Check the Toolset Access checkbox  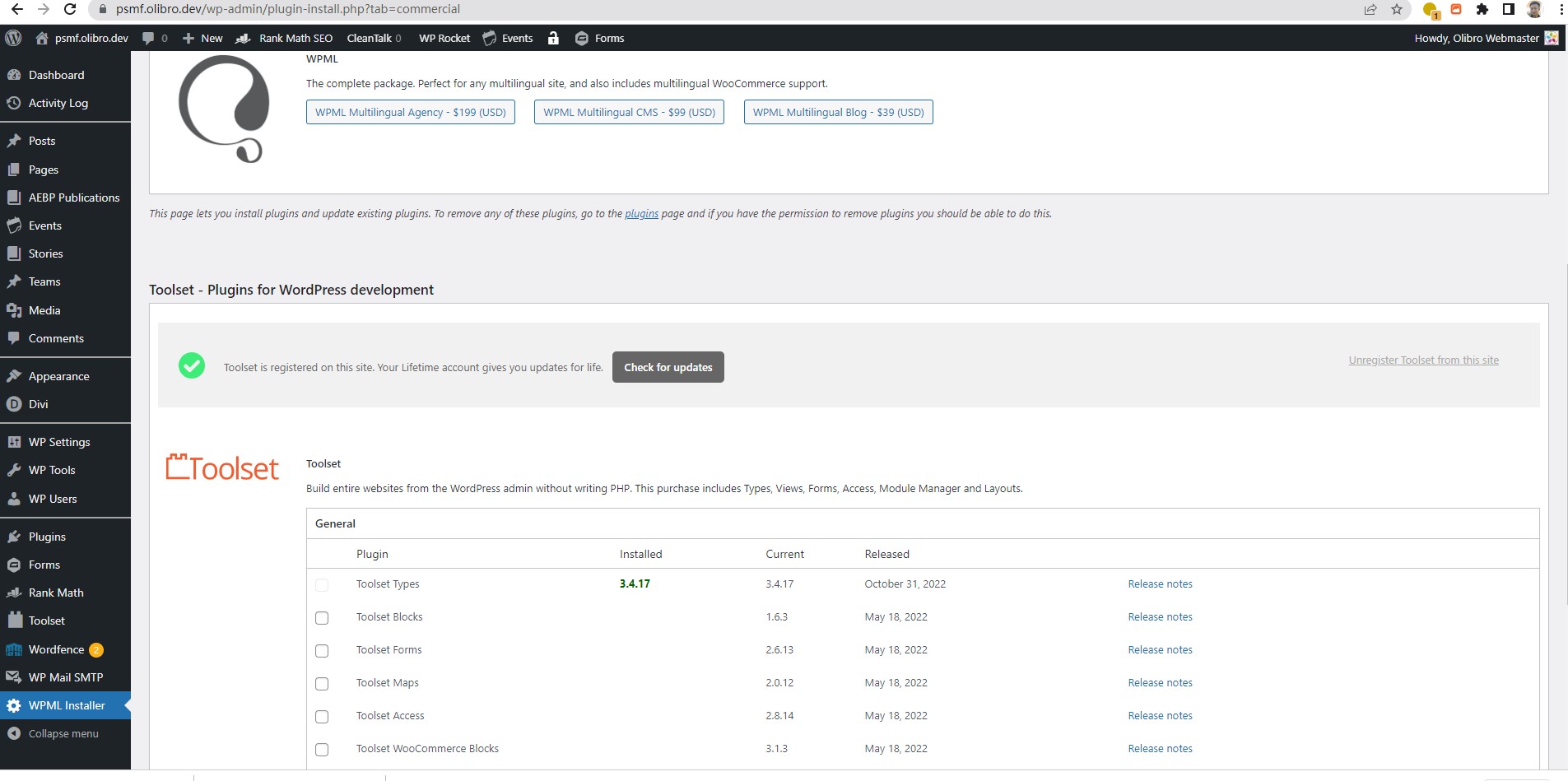322,717
